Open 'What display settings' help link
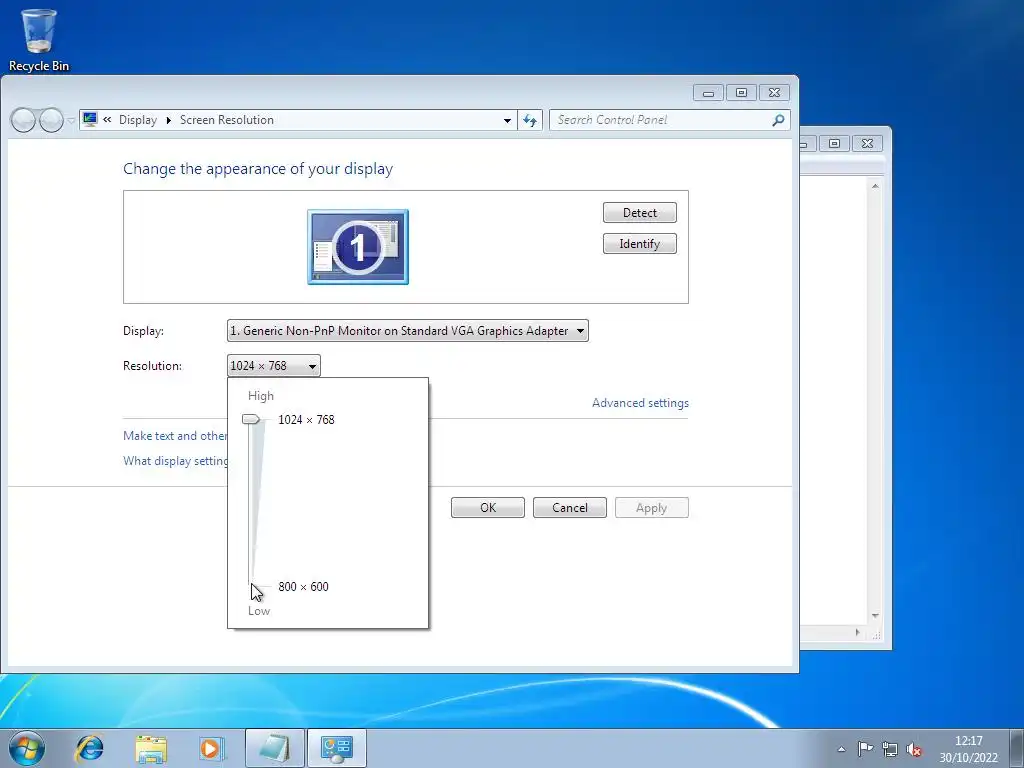The height and width of the screenshot is (768, 1024). tap(175, 461)
